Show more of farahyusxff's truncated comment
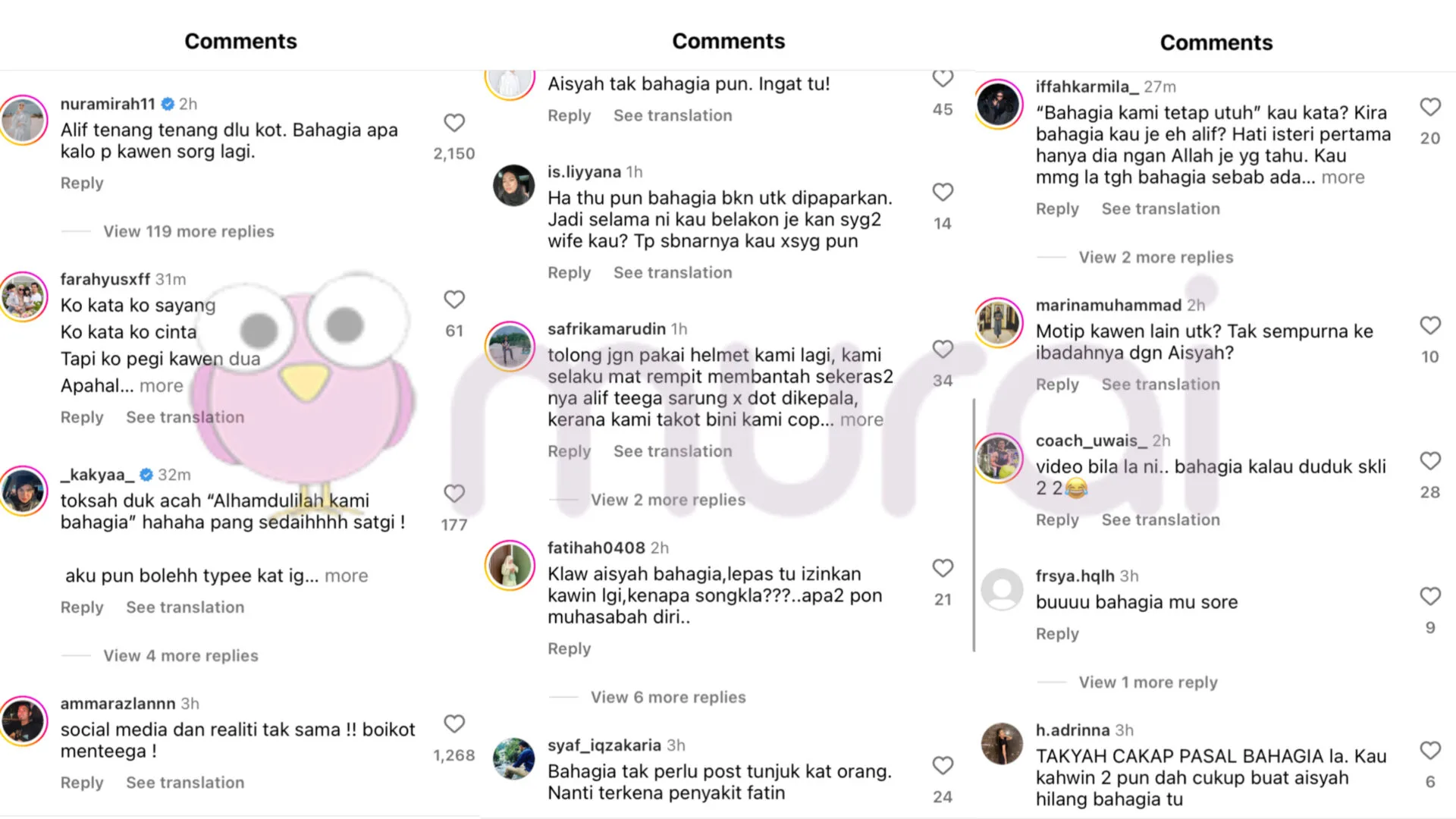The image size is (1456, 819). coord(161,386)
